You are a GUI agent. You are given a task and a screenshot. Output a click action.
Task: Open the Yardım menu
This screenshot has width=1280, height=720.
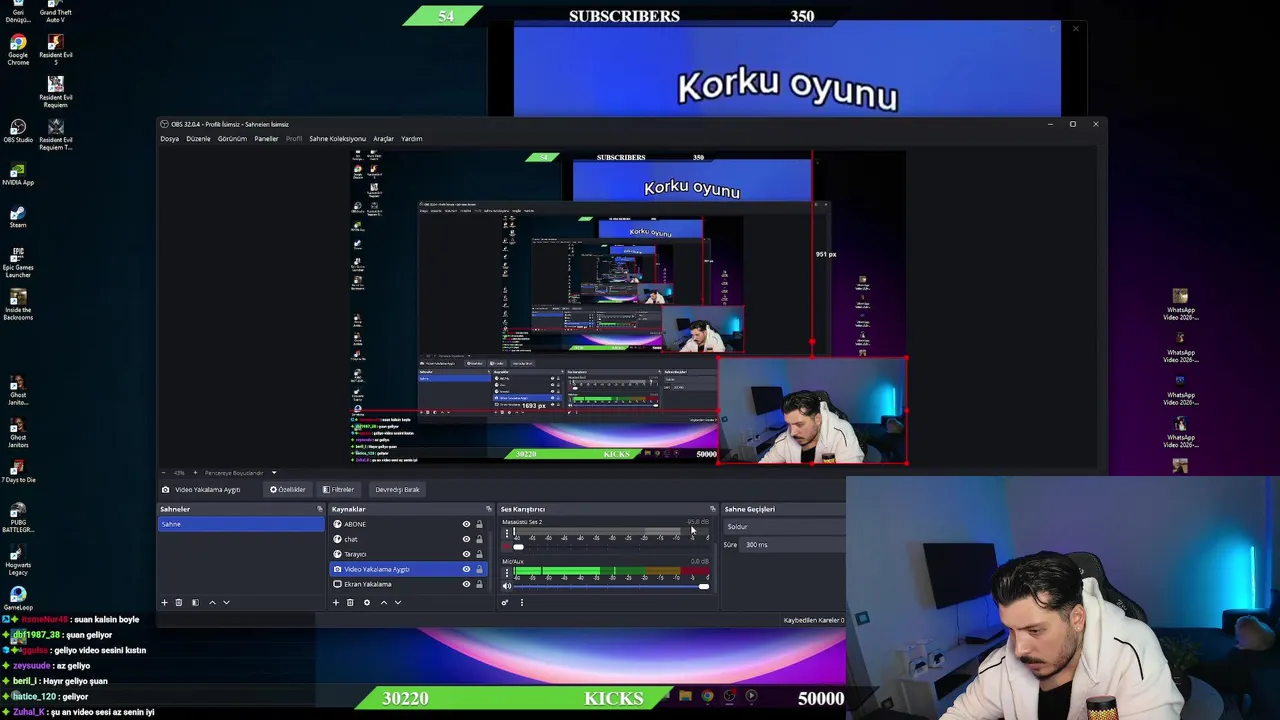point(411,139)
